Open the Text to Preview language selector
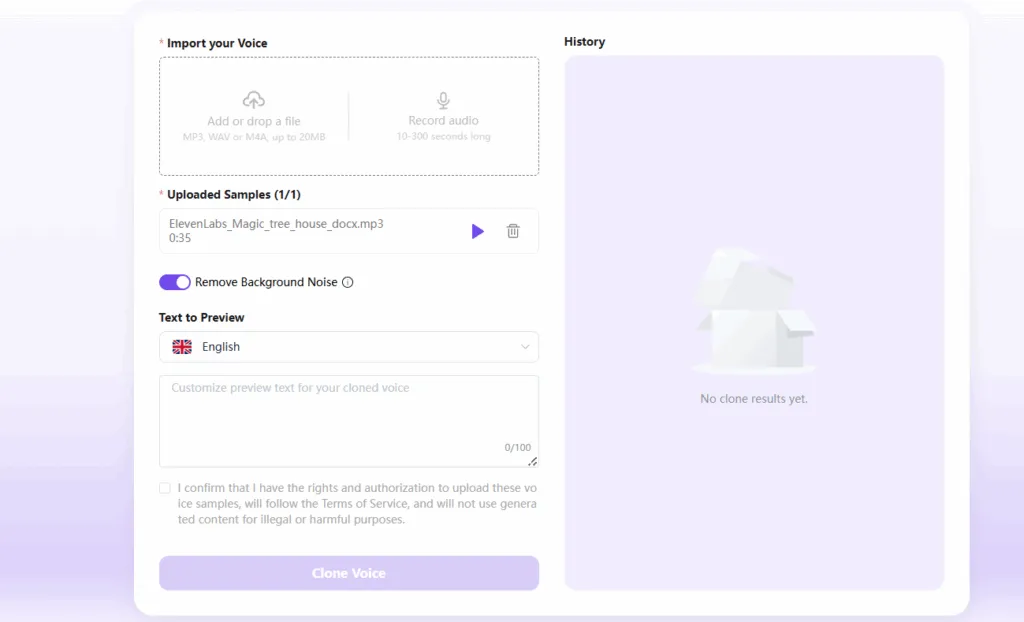Image resolution: width=1024 pixels, height=622 pixels. coord(349,347)
